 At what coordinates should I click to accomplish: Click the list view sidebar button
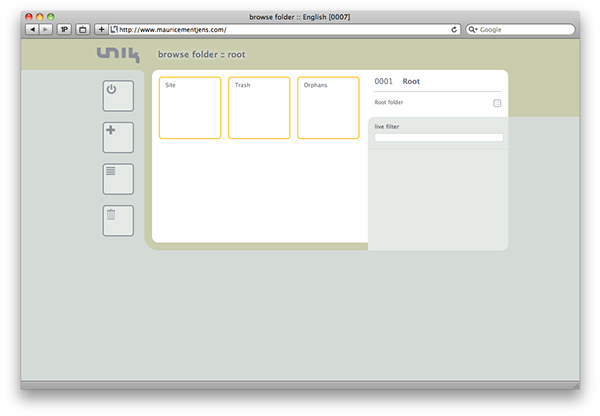click(x=118, y=179)
